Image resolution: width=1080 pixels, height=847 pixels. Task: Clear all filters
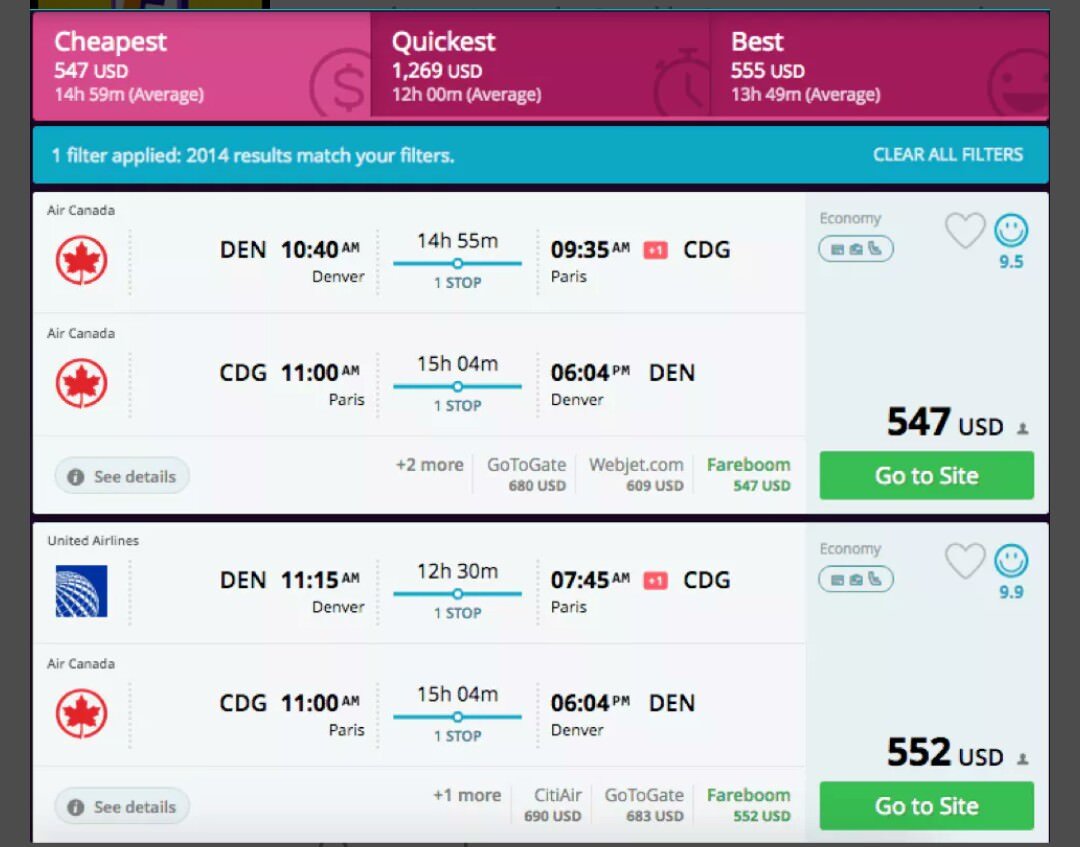(948, 154)
